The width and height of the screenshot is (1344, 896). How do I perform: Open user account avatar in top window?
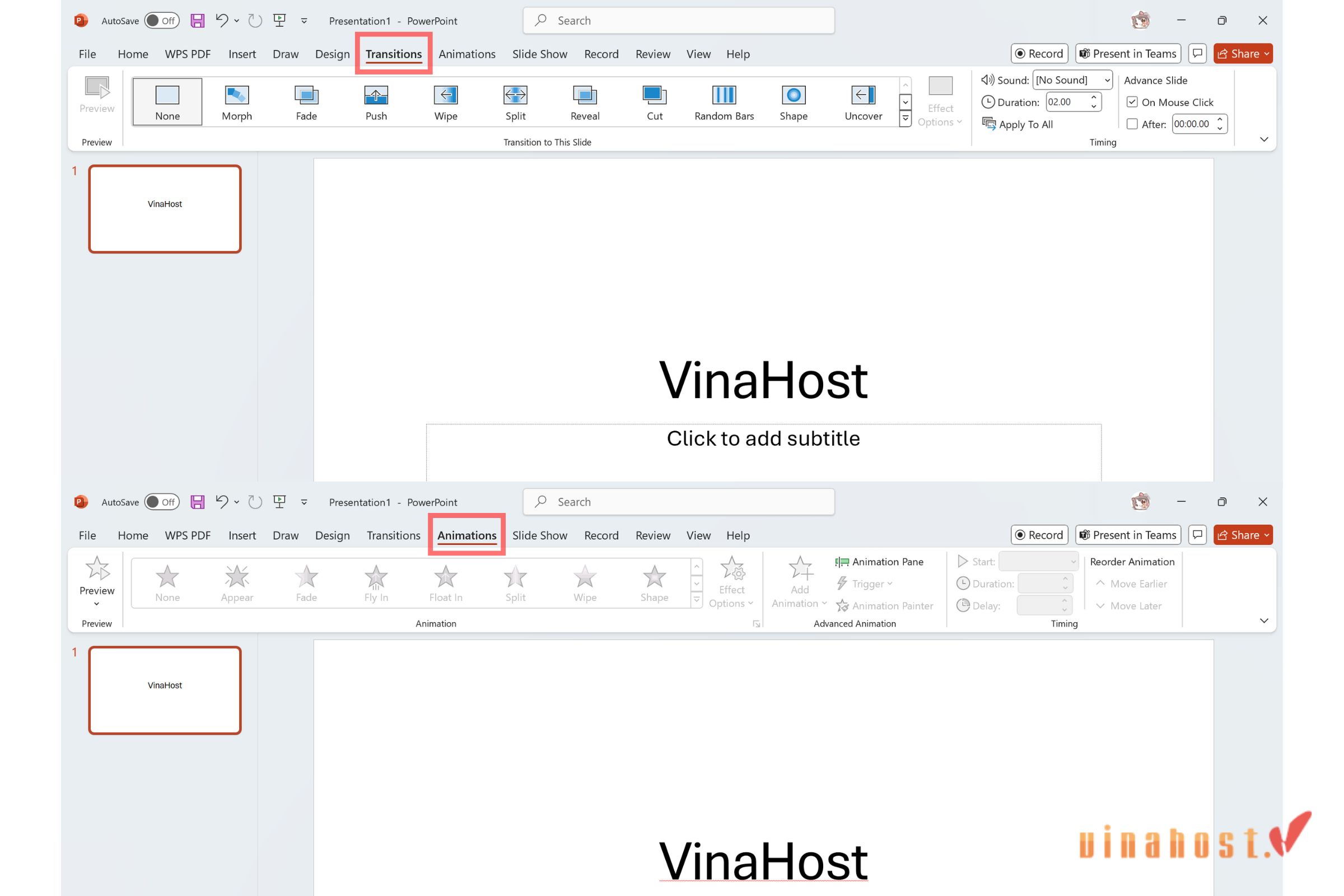coord(1141,21)
